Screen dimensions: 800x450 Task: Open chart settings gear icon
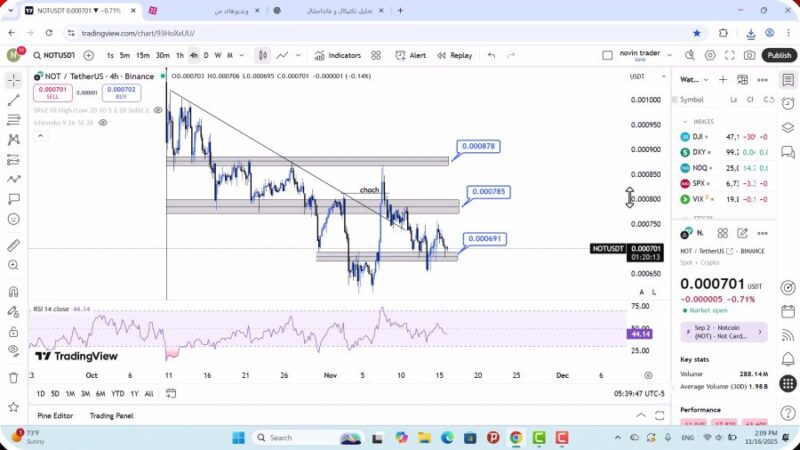pyautogui.click(x=711, y=55)
